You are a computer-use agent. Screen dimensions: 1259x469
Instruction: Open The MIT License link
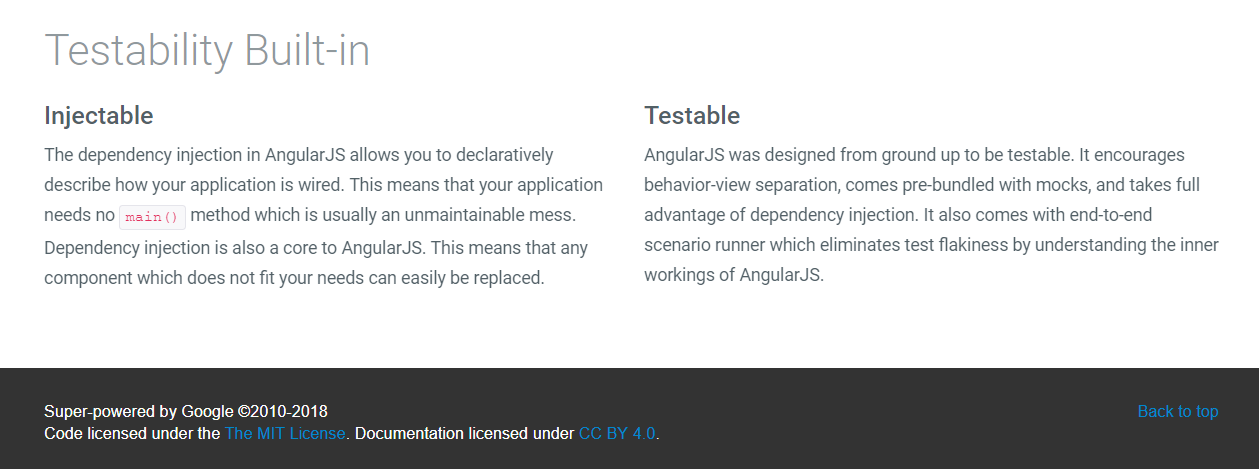point(285,434)
